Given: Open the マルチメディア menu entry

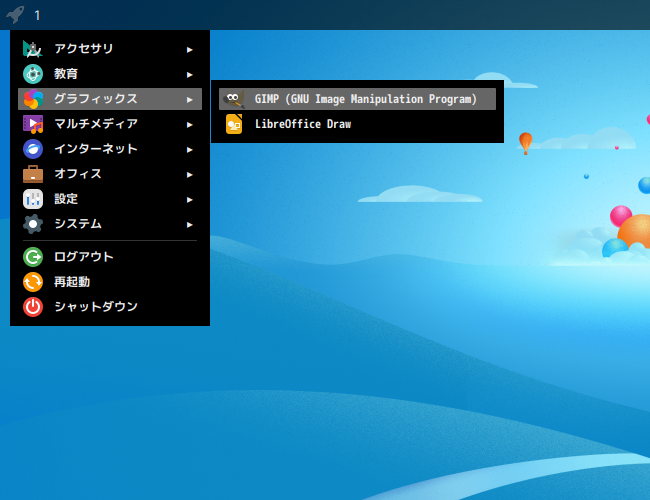Looking at the screenshot, I should pos(110,124).
